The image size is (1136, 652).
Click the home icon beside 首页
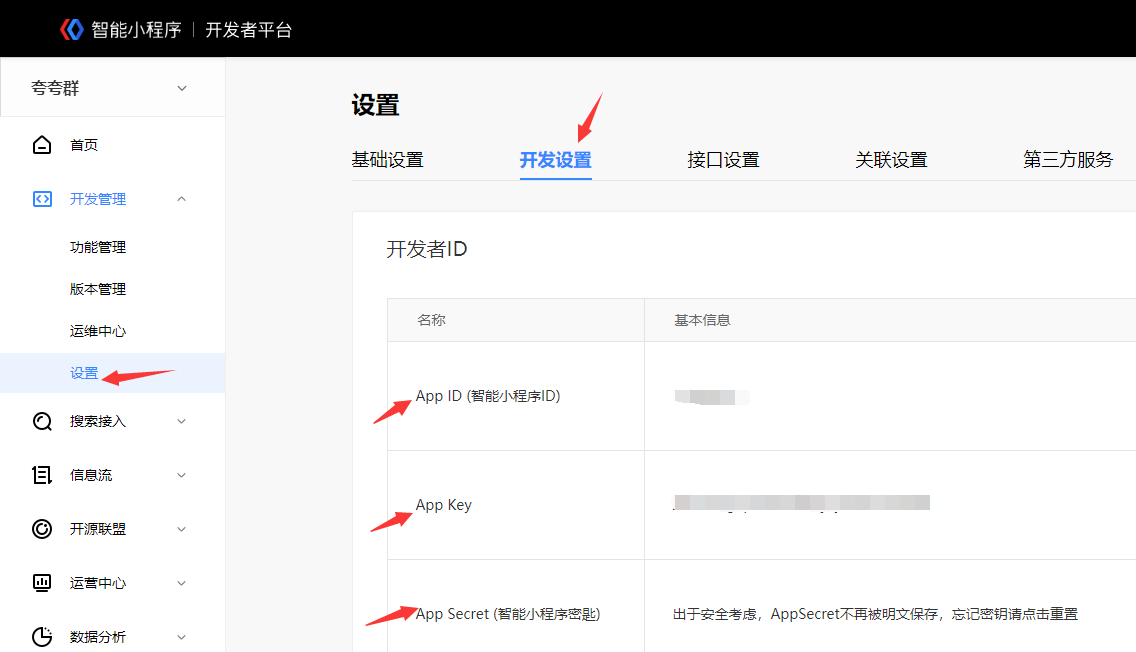click(x=42, y=145)
